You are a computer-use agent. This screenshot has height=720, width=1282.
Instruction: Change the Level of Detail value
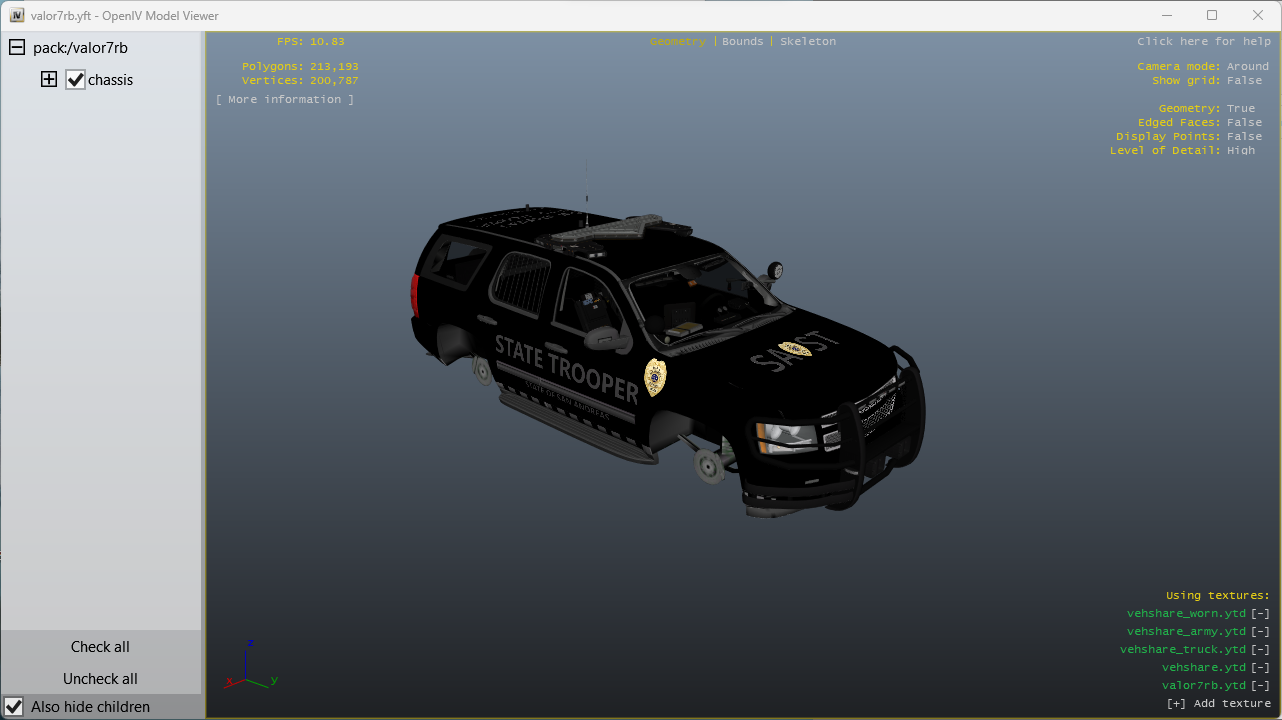point(1240,151)
